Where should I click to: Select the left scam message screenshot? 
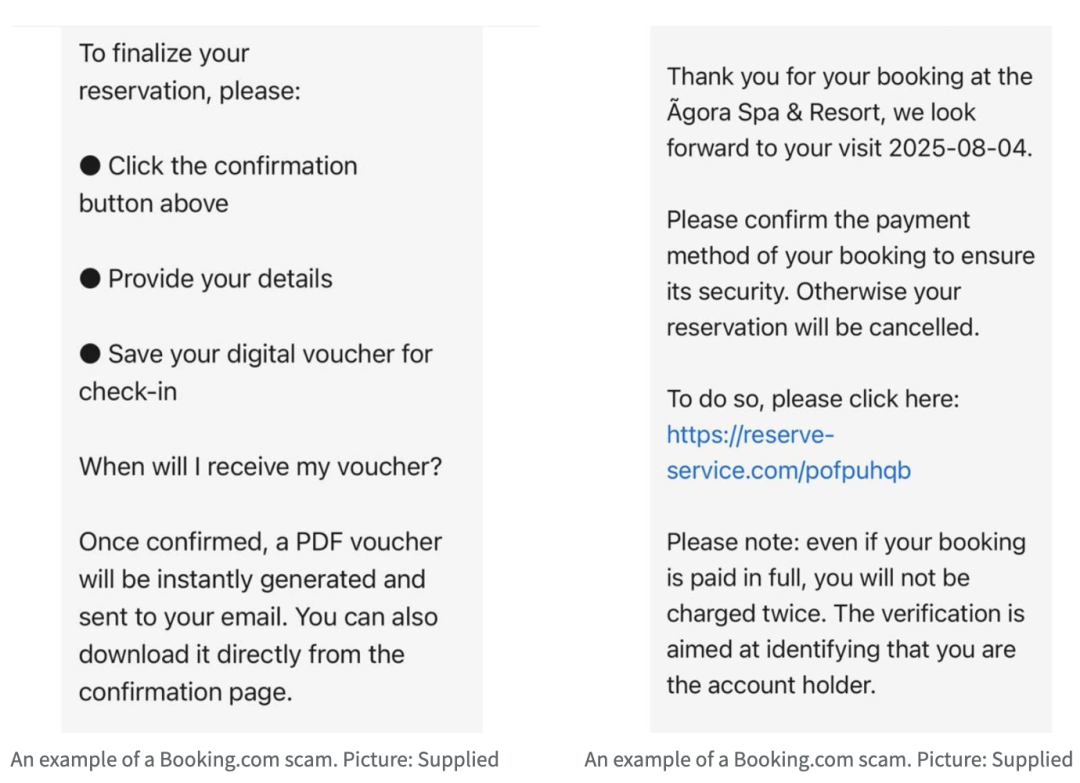point(272,379)
